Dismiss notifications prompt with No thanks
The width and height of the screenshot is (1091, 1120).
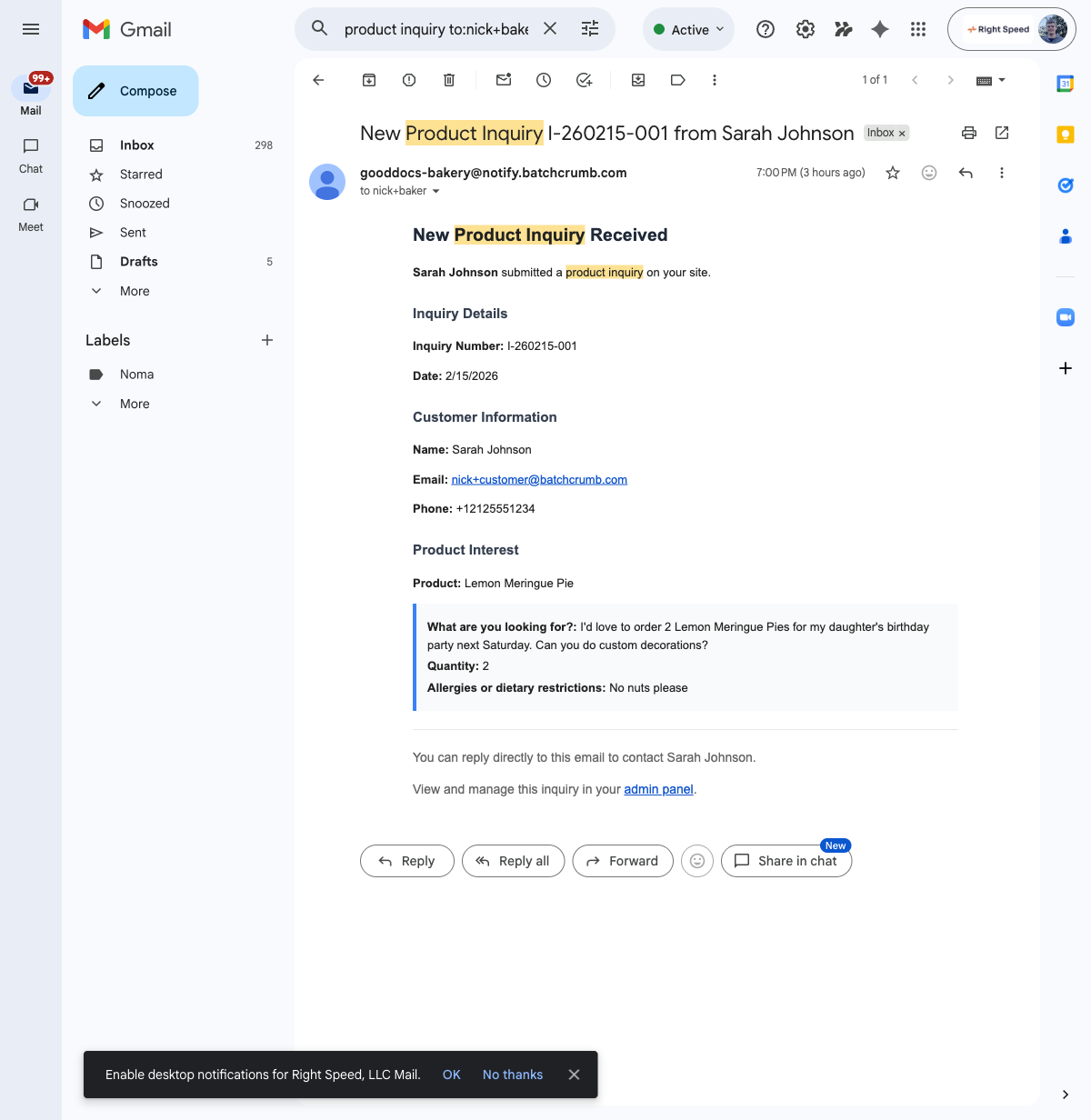[513, 1075]
